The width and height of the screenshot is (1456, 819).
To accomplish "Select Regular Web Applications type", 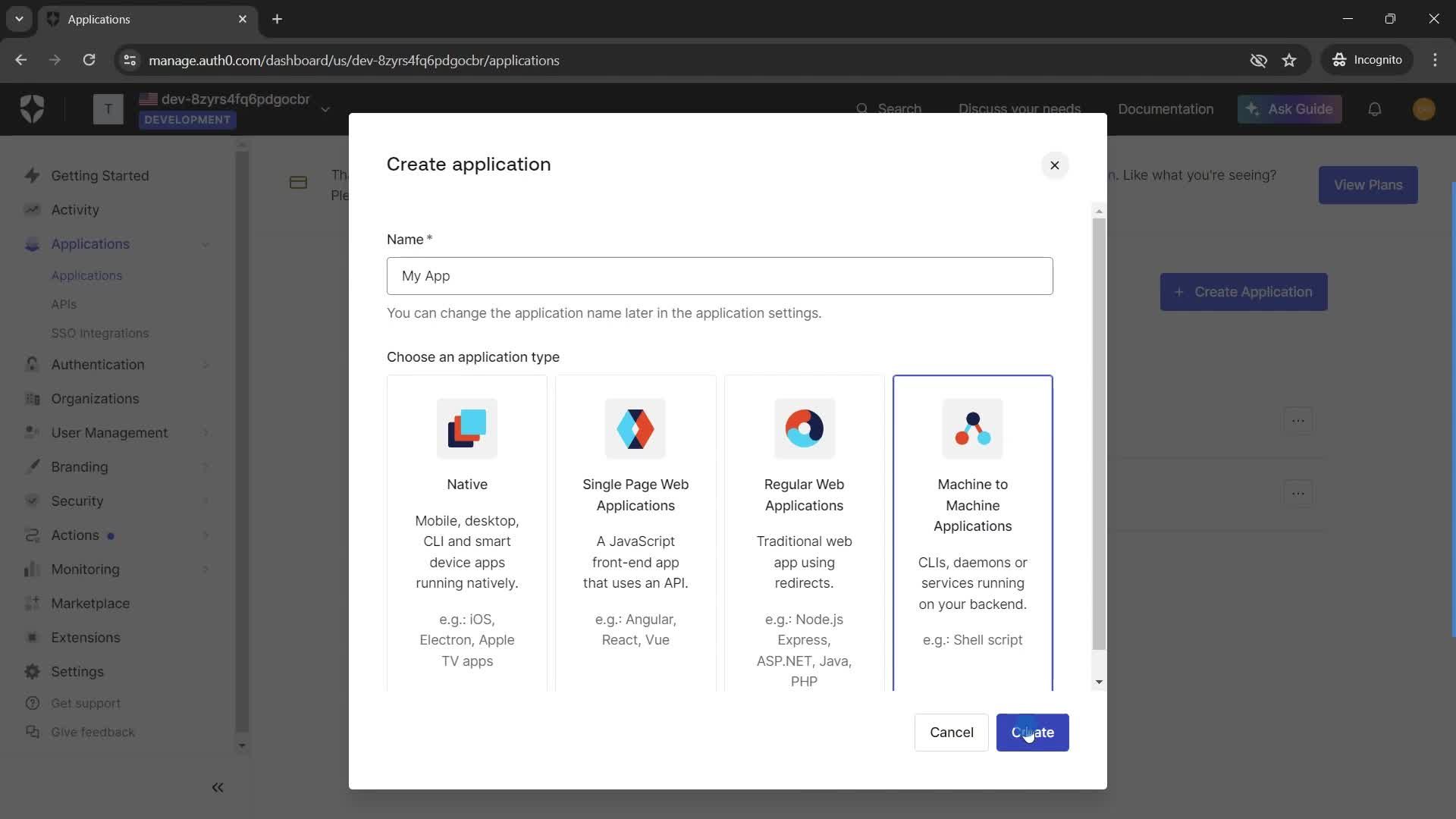I will tap(804, 533).
